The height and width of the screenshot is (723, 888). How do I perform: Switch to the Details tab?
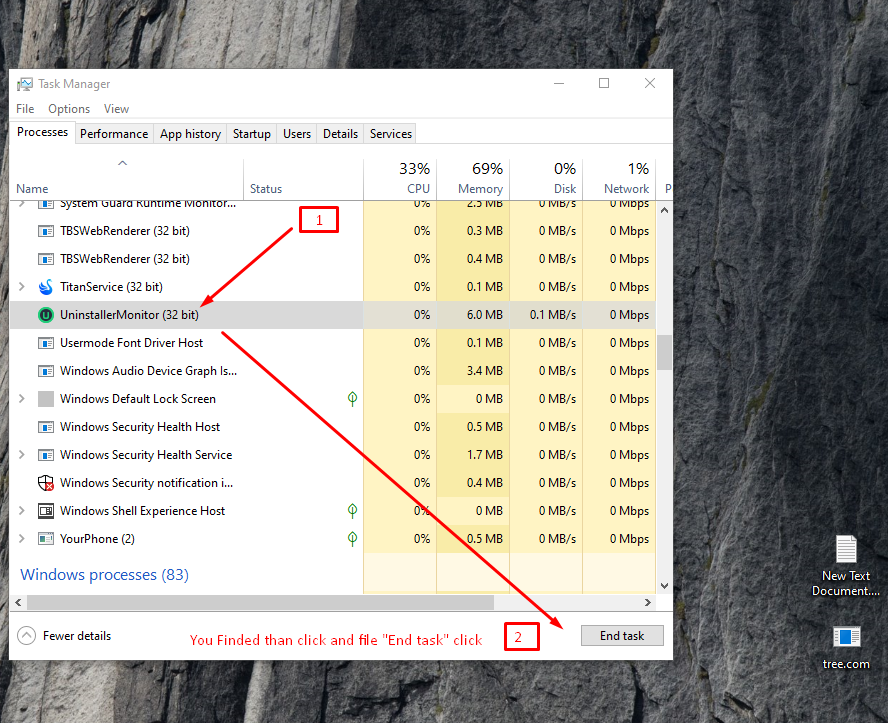point(340,134)
